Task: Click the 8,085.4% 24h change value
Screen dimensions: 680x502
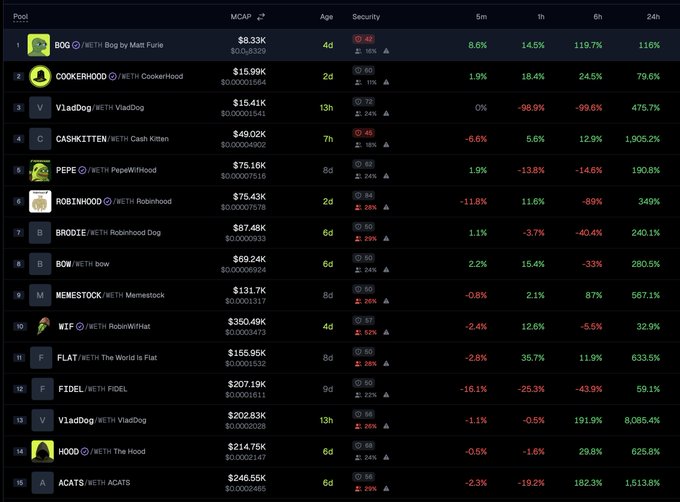Action: point(642,420)
